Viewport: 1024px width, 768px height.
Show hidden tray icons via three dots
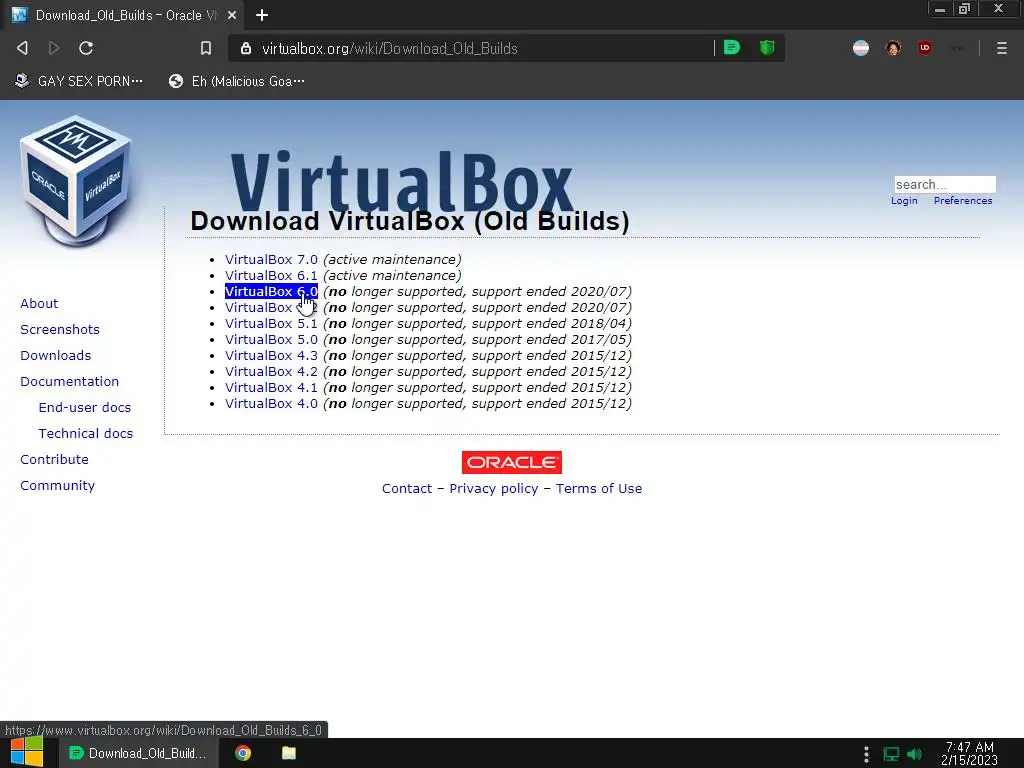(x=866, y=754)
